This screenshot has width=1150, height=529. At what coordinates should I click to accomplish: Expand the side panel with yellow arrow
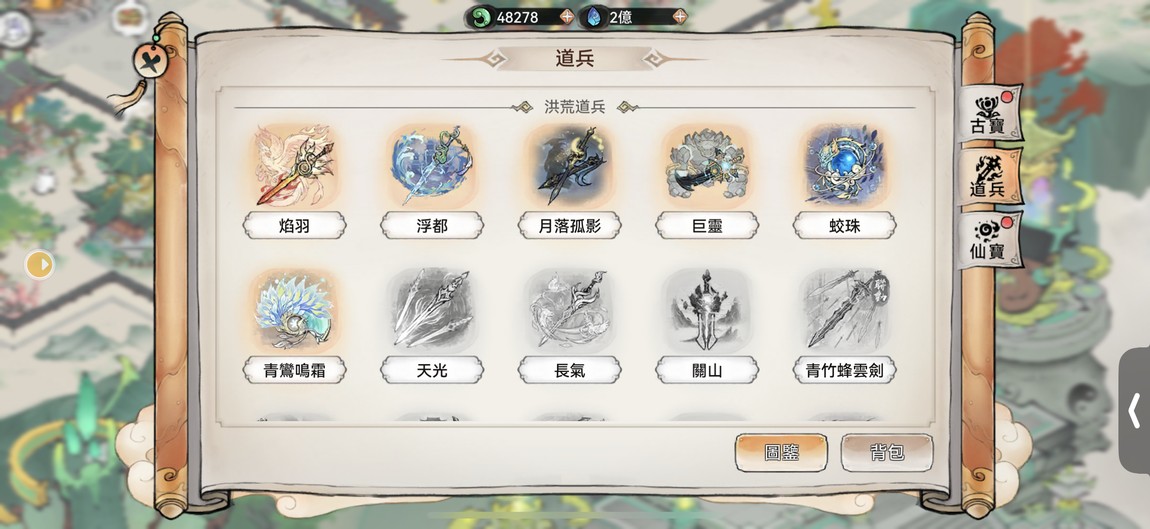coord(40,264)
